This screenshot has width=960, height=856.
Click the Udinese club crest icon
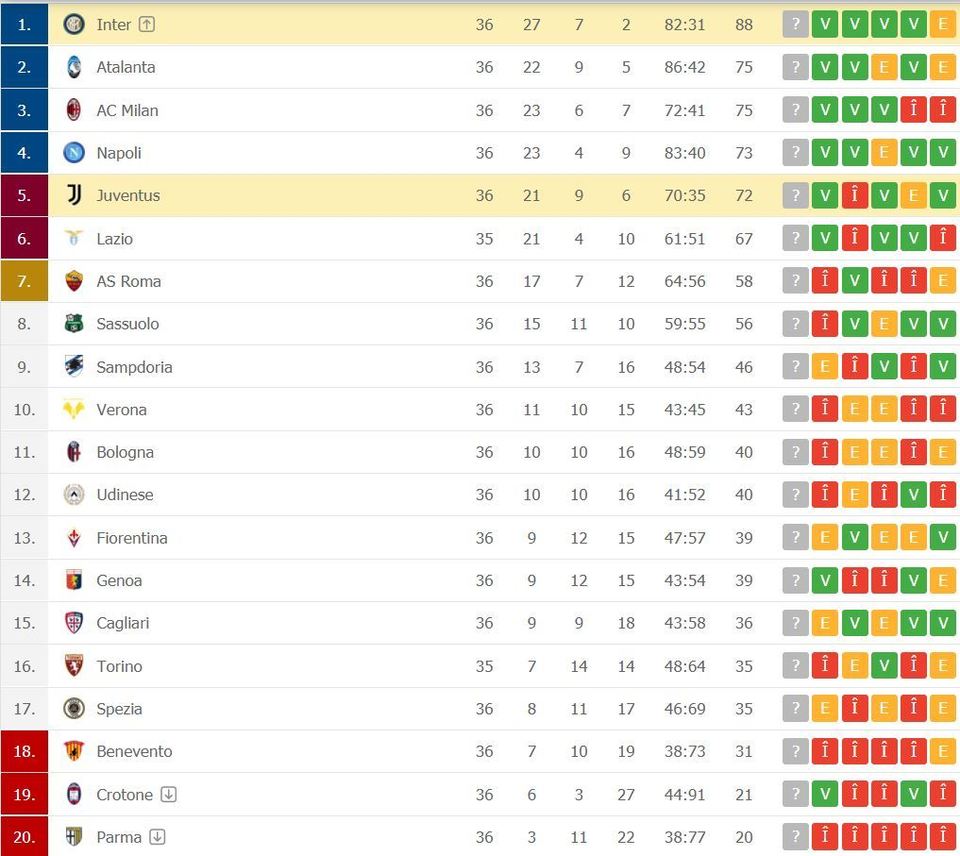[74, 495]
